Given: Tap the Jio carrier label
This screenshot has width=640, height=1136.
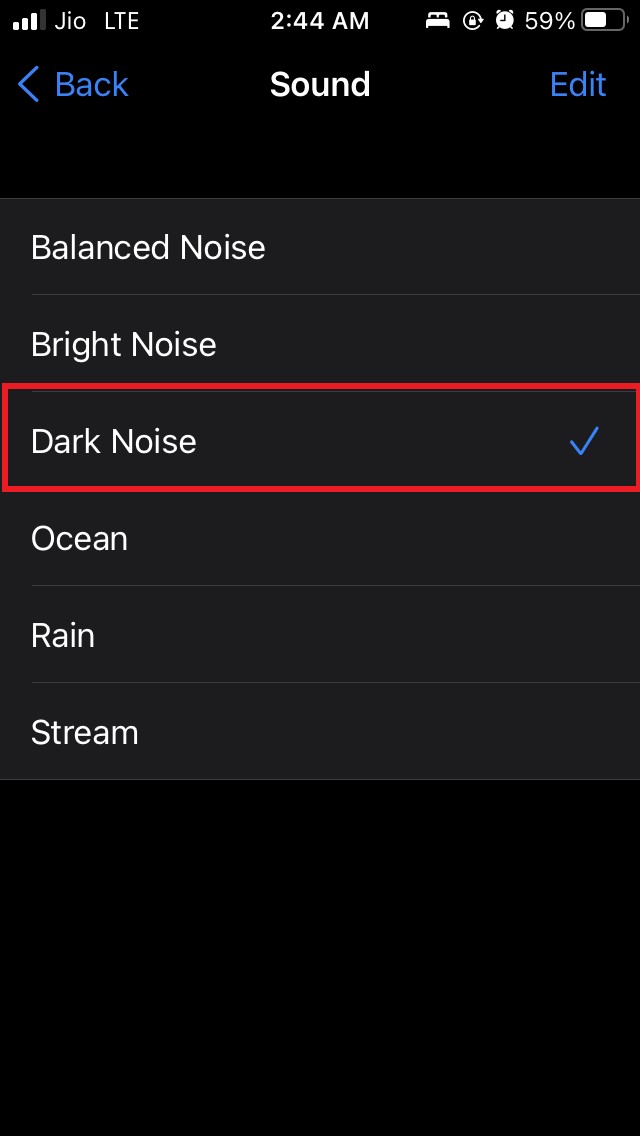Looking at the screenshot, I should coord(70,20).
